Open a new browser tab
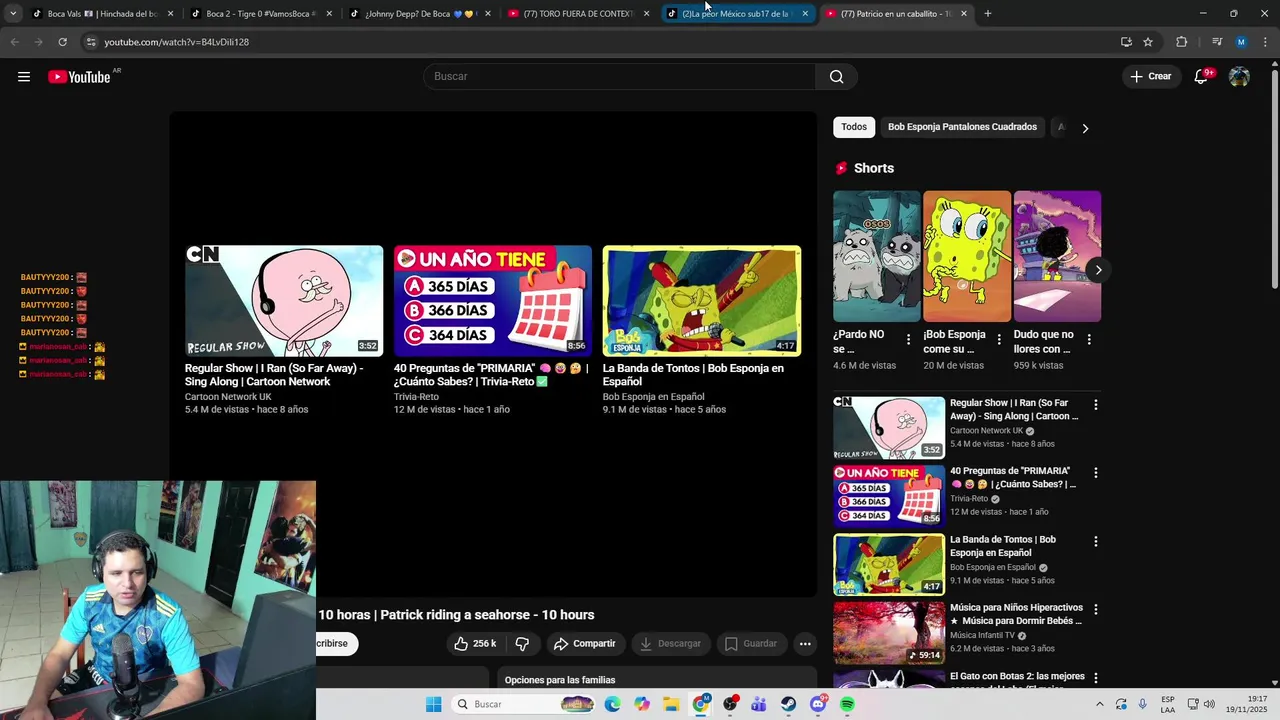Viewport: 1280px width, 720px height. [x=988, y=14]
